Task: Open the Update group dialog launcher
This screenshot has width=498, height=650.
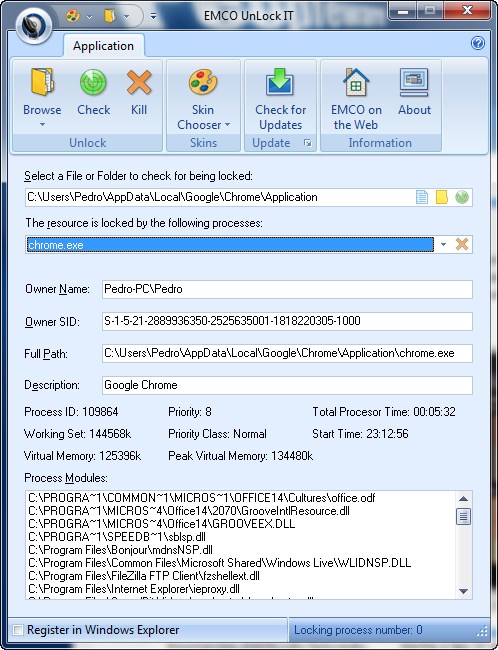Action: click(x=307, y=143)
